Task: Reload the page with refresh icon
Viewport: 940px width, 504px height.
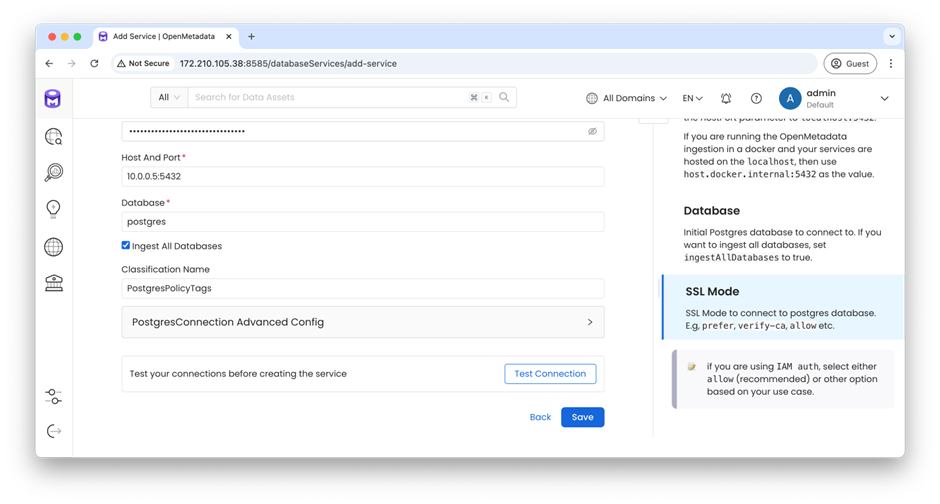Action: point(94,64)
